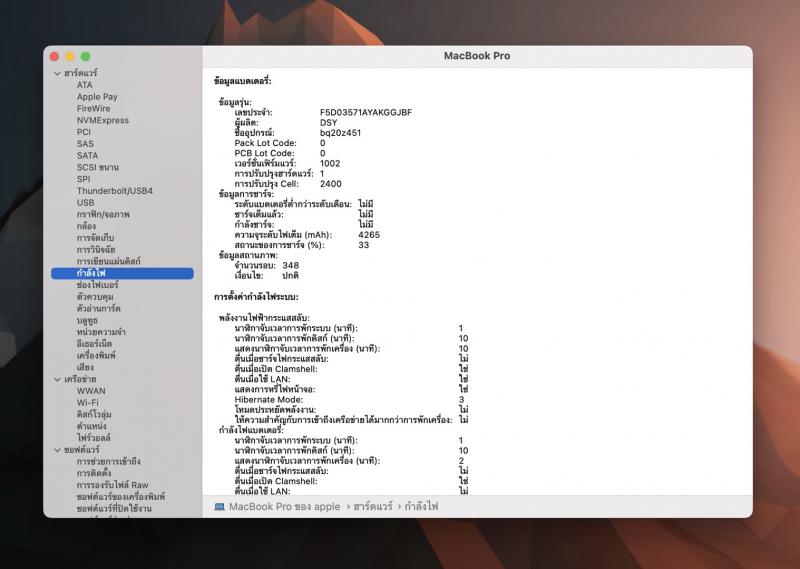Open the FireWire sidebar entry
This screenshot has width=800, height=569.
93,108
